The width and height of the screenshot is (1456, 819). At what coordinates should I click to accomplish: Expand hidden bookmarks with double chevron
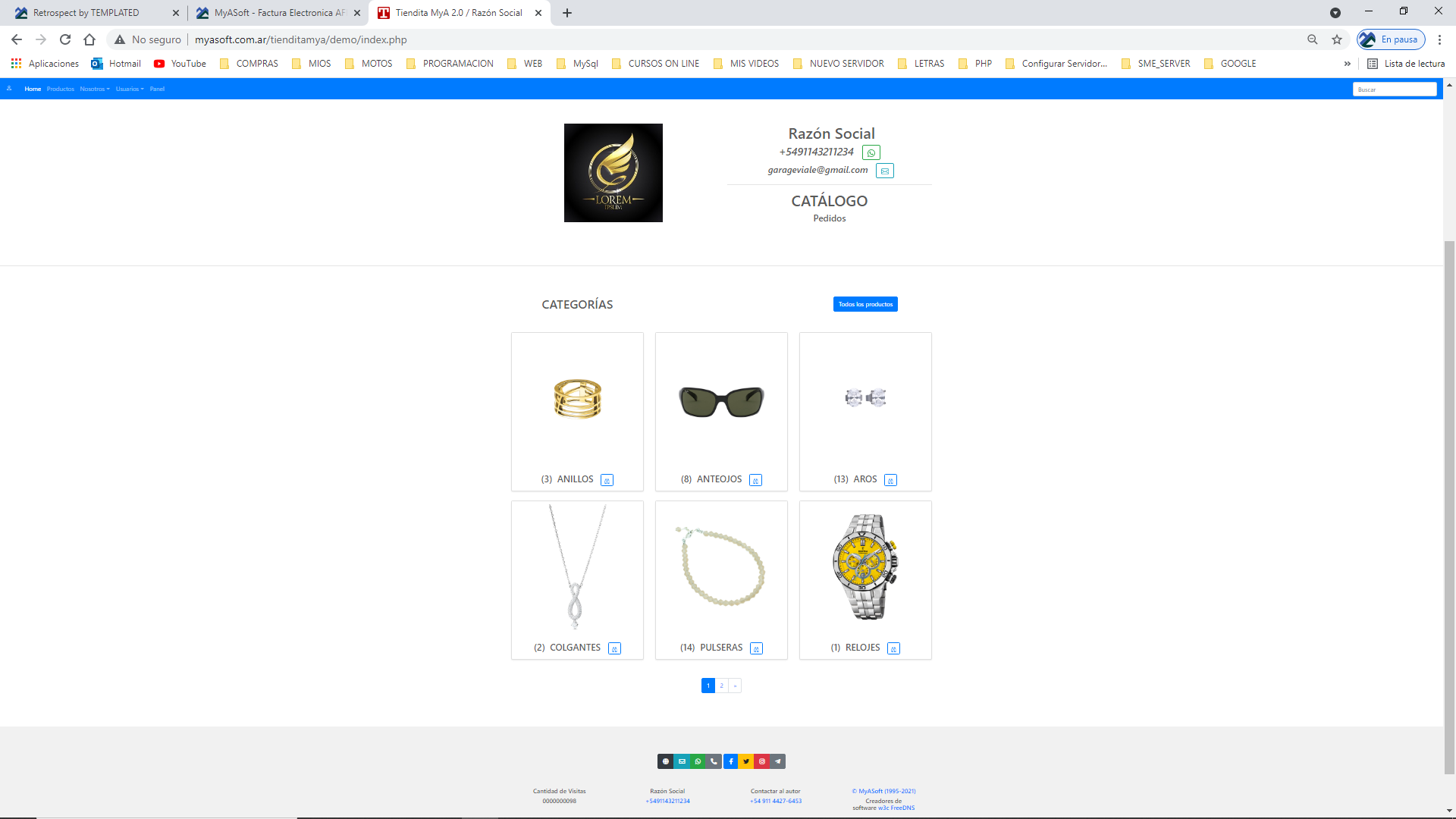1348,64
